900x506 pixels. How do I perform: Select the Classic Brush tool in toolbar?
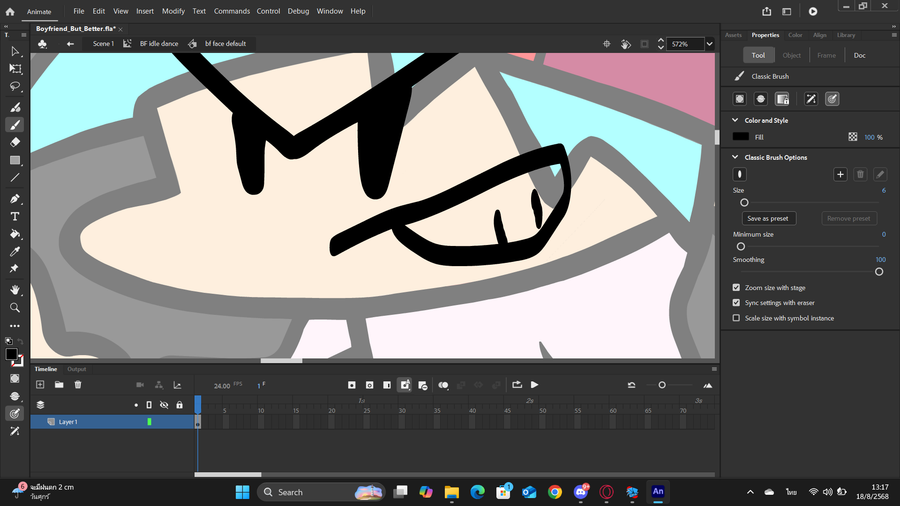click(15, 124)
